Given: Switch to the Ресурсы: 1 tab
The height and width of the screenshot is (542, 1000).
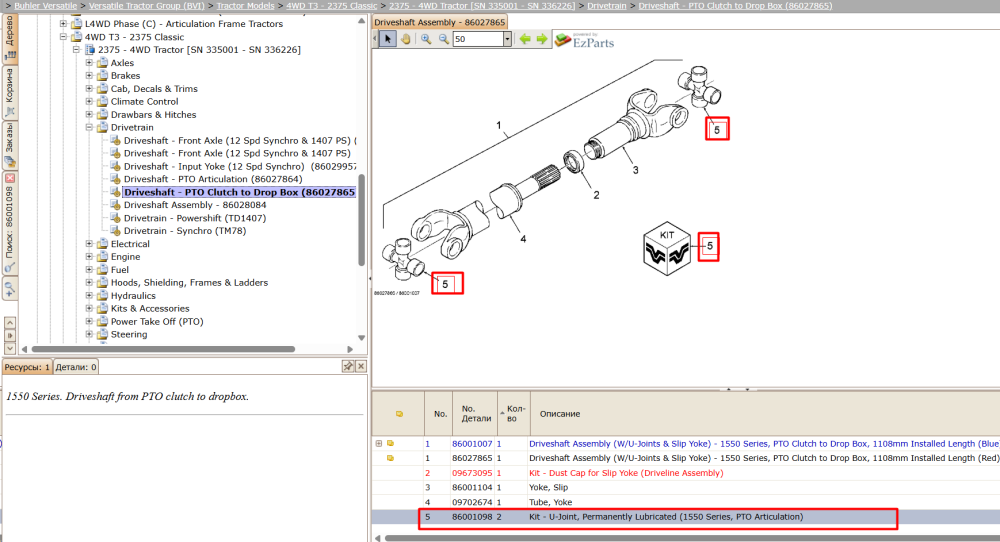Looking at the screenshot, I should 27,367.
